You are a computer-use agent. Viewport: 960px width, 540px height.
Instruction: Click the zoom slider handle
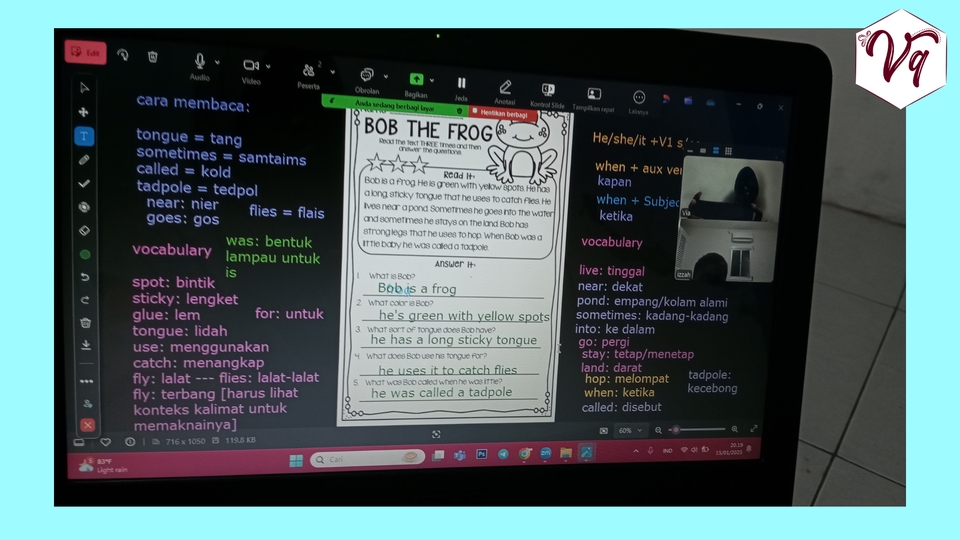point(676,430)
